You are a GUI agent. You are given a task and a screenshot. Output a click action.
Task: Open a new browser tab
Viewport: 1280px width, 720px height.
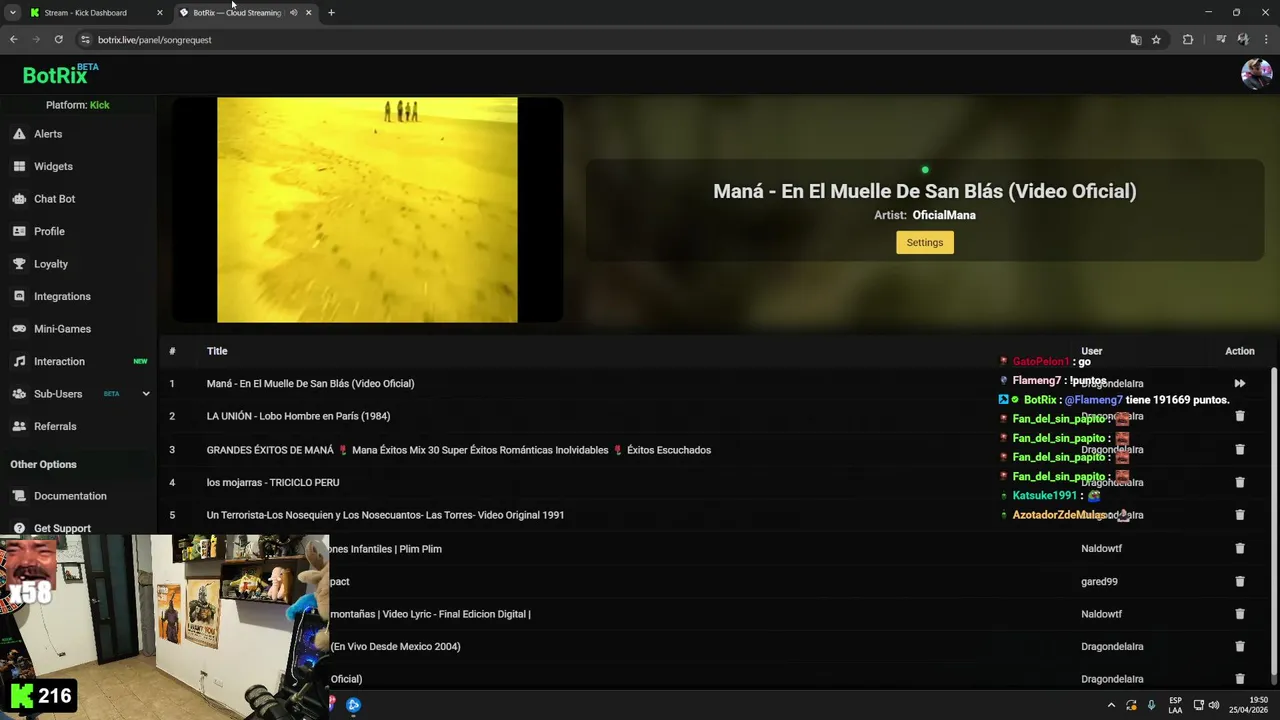click(x=331, y=13)
